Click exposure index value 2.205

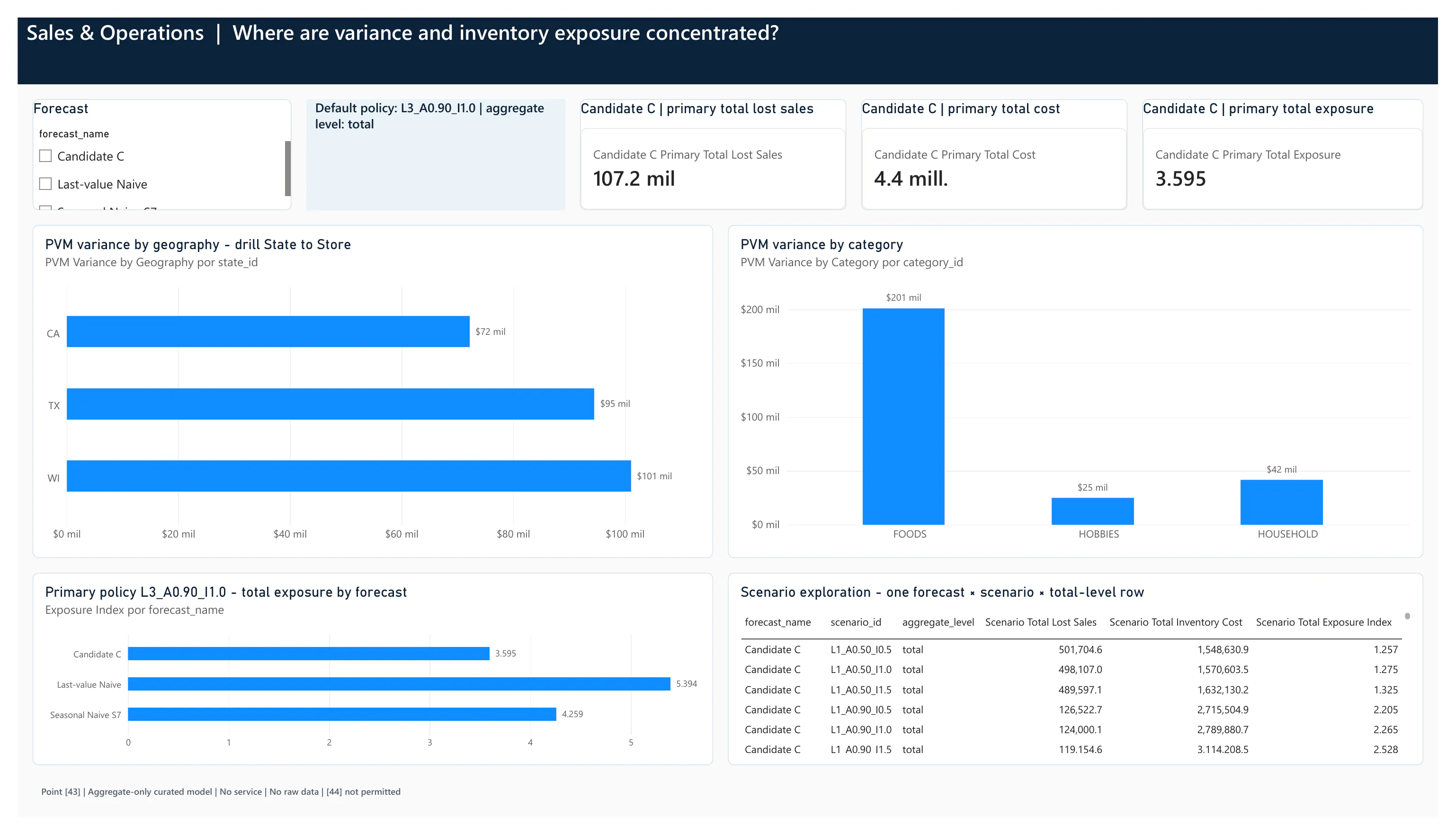pyautogui.click(x=1385, y=710)
